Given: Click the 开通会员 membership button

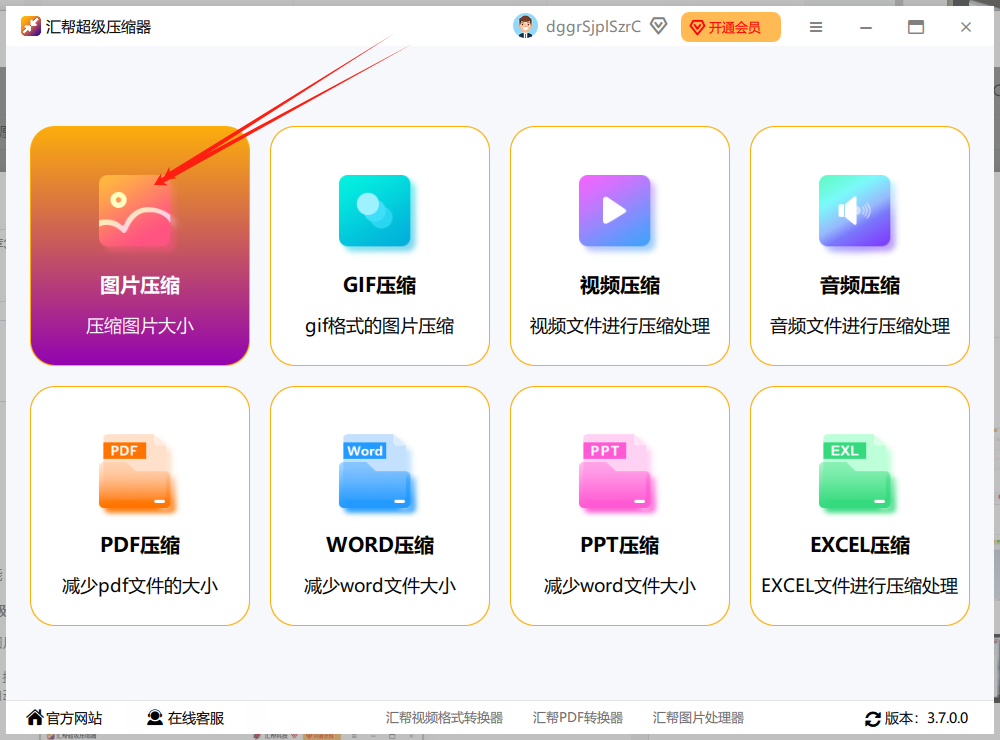Looking at the screenshot, I should click(731, 27).
